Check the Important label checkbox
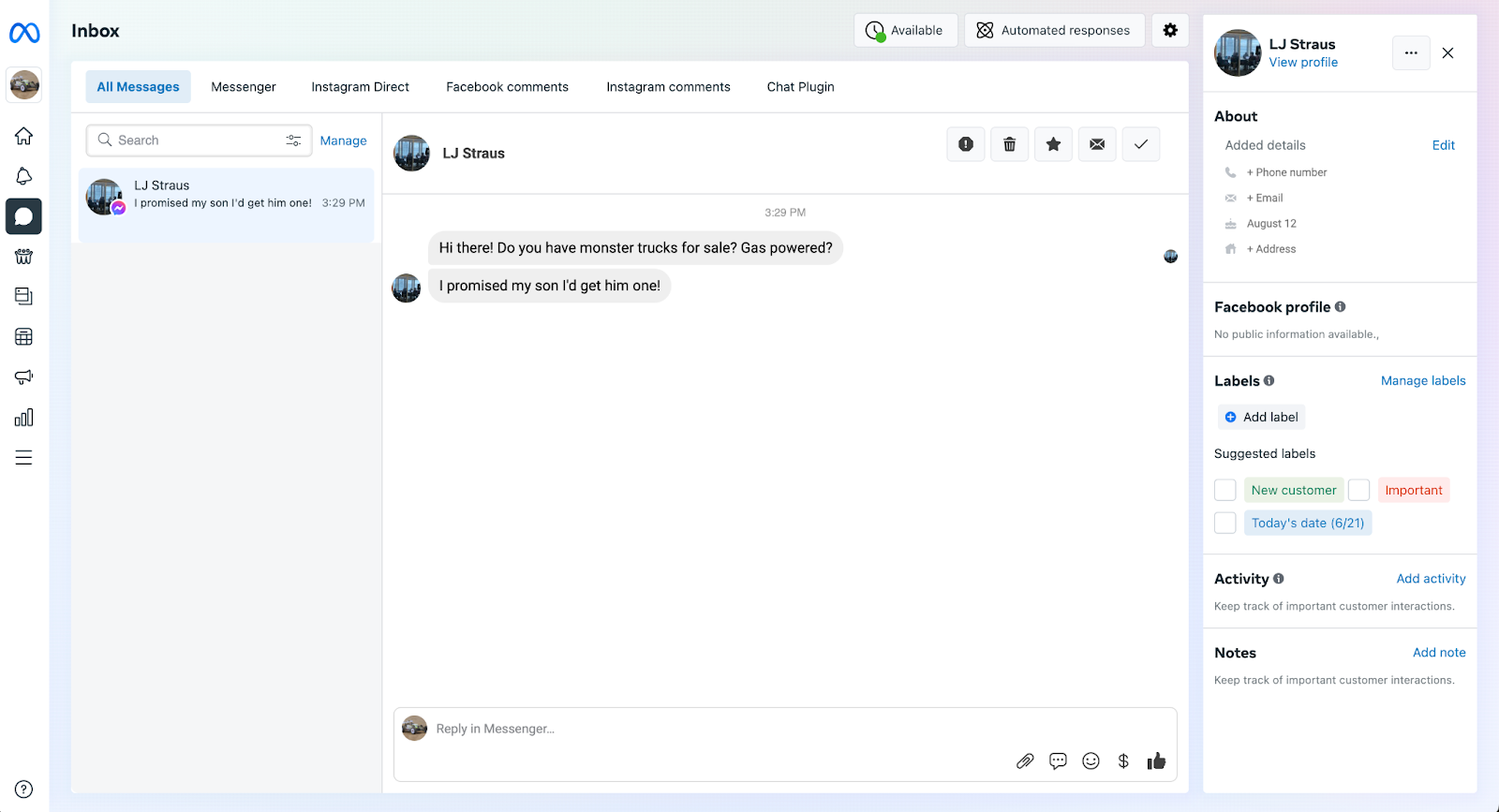This screenshot has height=812, width=1499. [1359, 490]
